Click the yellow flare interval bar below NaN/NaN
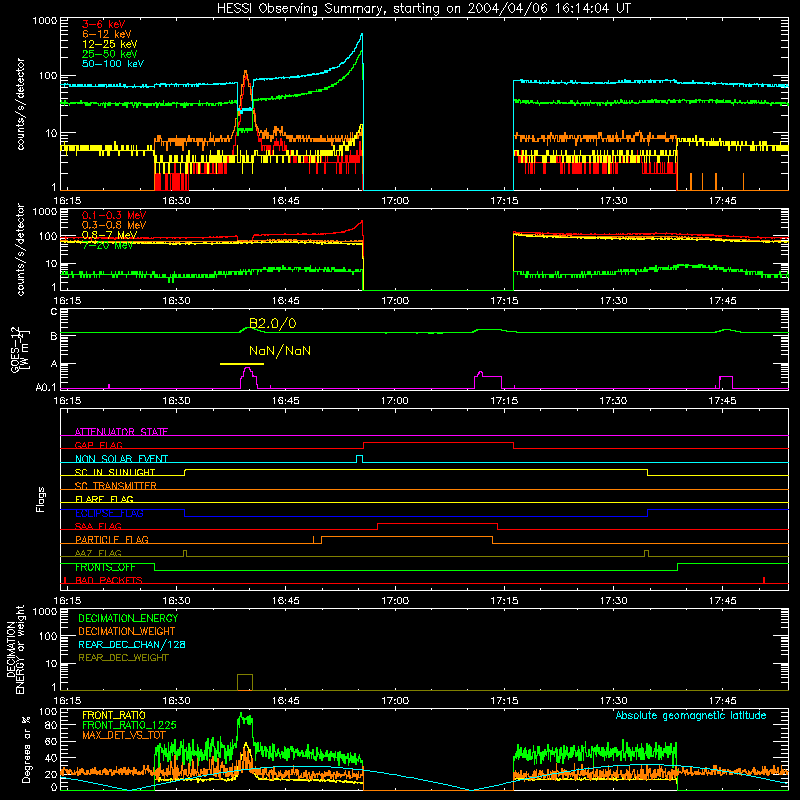This screenshot has width=800, height=800. (x=242, y=364)
